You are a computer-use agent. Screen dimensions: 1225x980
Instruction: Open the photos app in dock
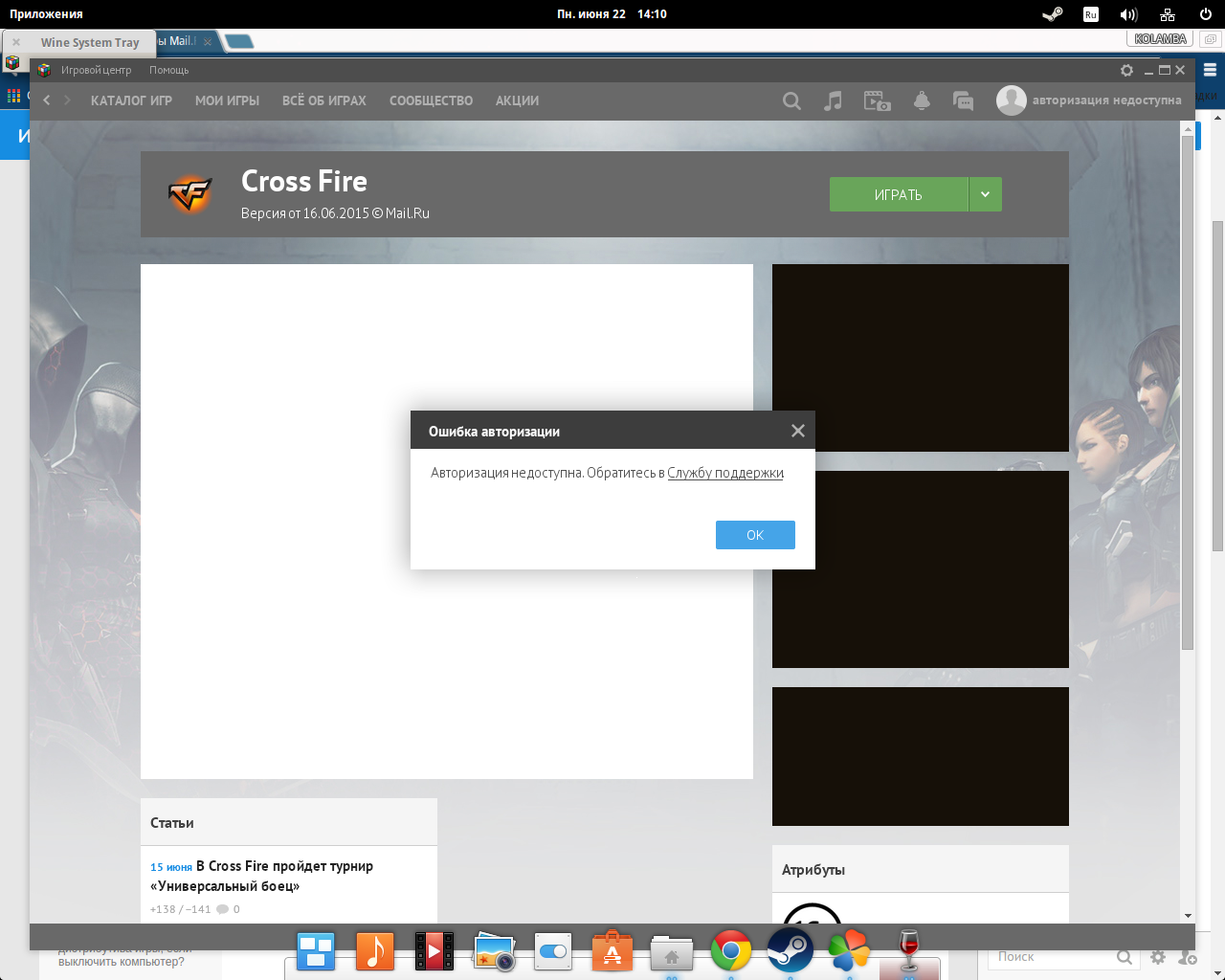point(494,951)
